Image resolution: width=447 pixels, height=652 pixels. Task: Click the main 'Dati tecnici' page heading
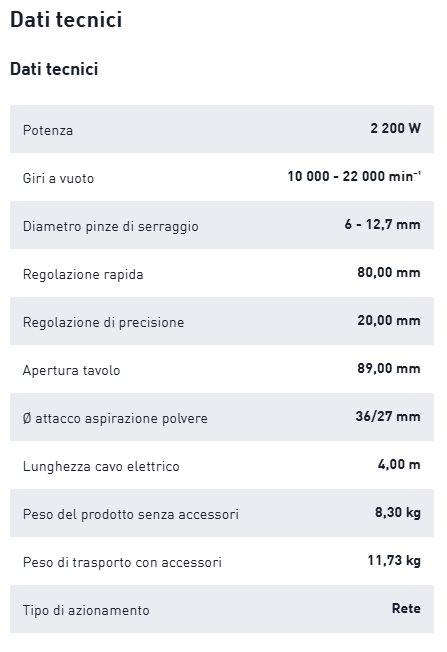click(x=66, y=20)
